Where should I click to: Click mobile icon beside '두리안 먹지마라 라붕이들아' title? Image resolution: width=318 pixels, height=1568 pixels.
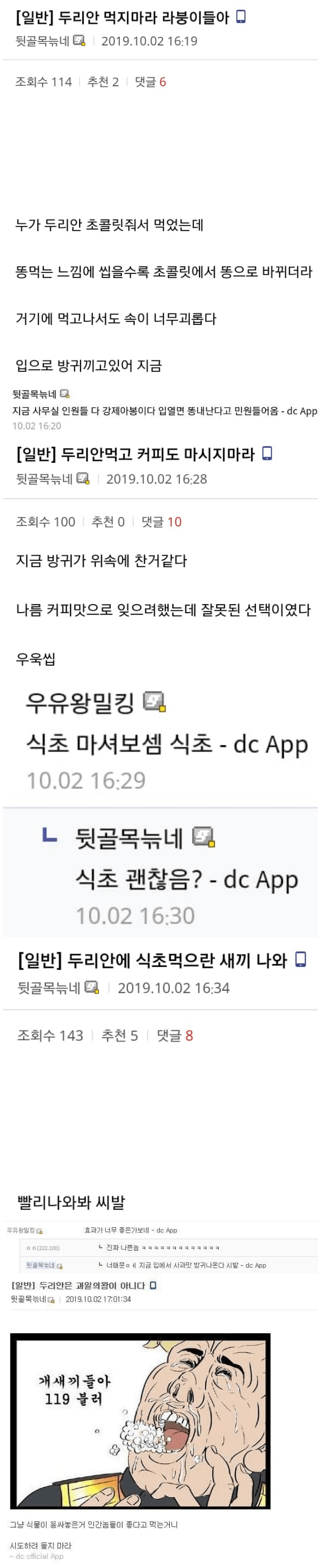click(x=240, y=17)
